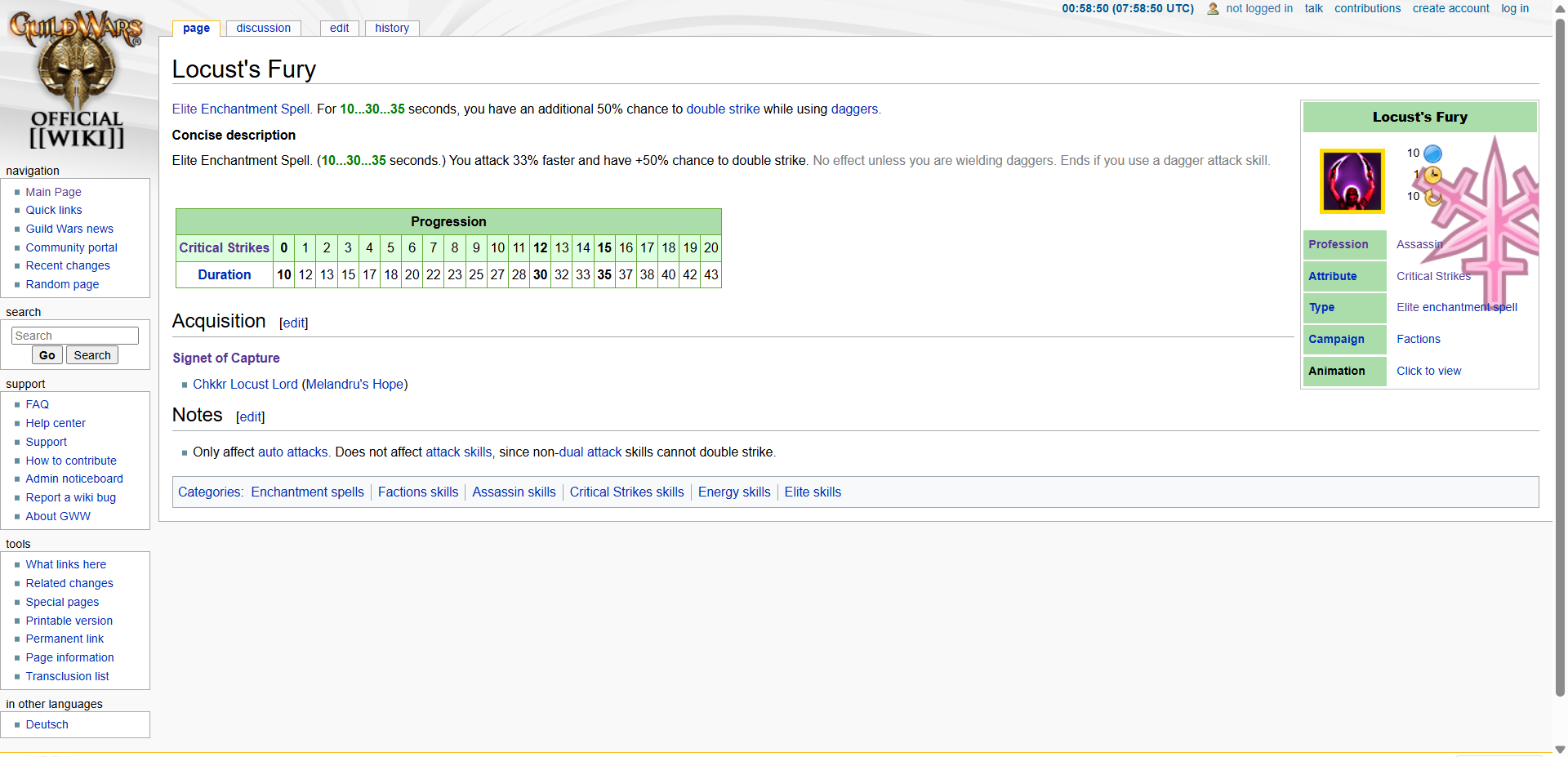
Task: Open Transclusion list link
Action: point(67,676)
